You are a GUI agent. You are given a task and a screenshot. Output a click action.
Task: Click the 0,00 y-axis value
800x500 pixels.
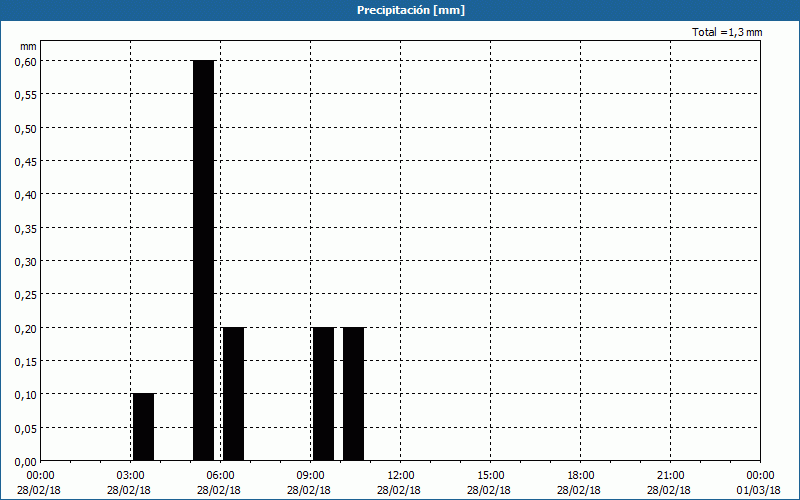tap(26, 462)
